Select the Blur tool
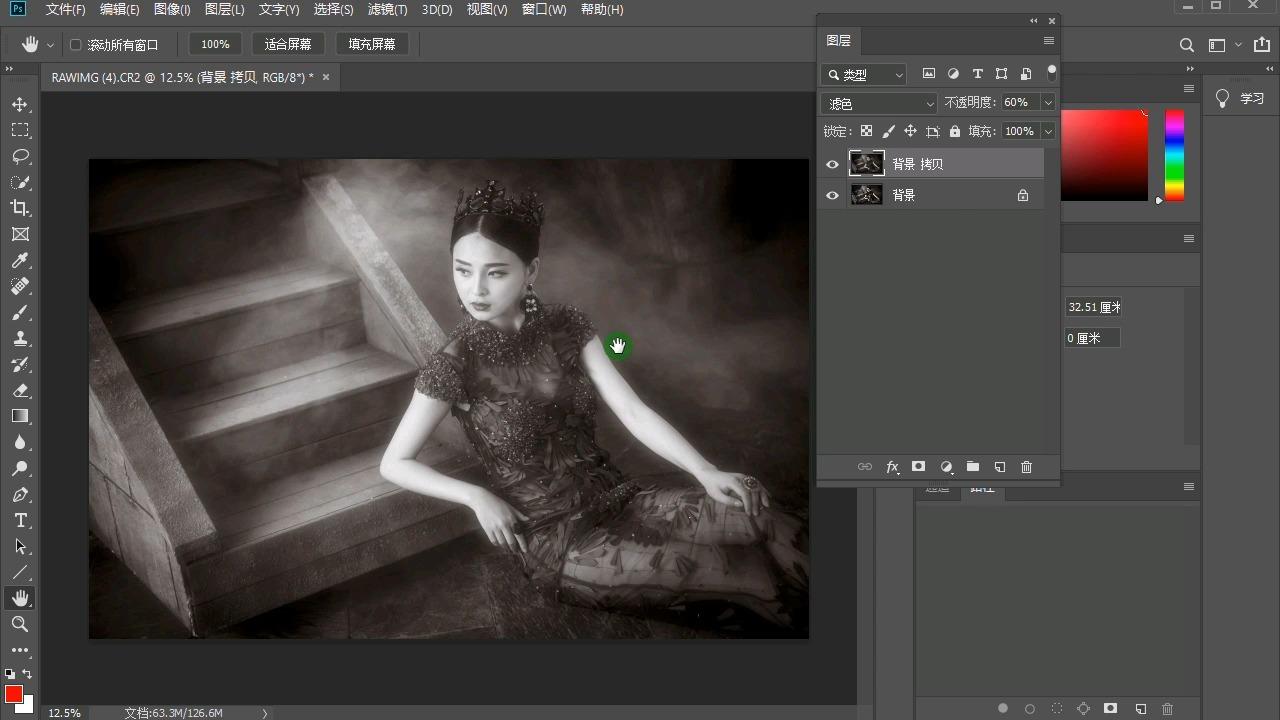This screenshot has height=720, width=1280. pos(20,442)
